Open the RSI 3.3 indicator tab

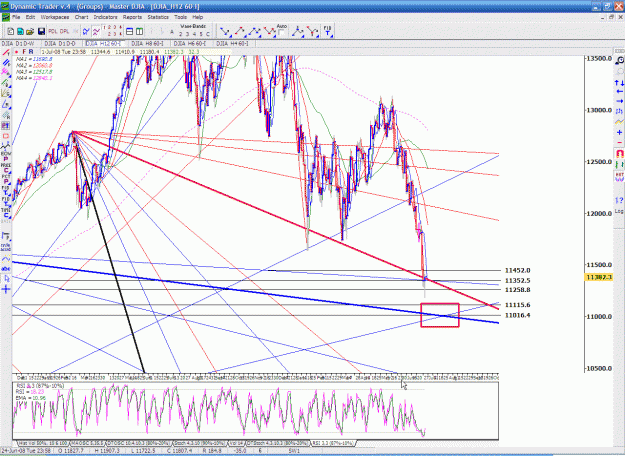[333, 443]
